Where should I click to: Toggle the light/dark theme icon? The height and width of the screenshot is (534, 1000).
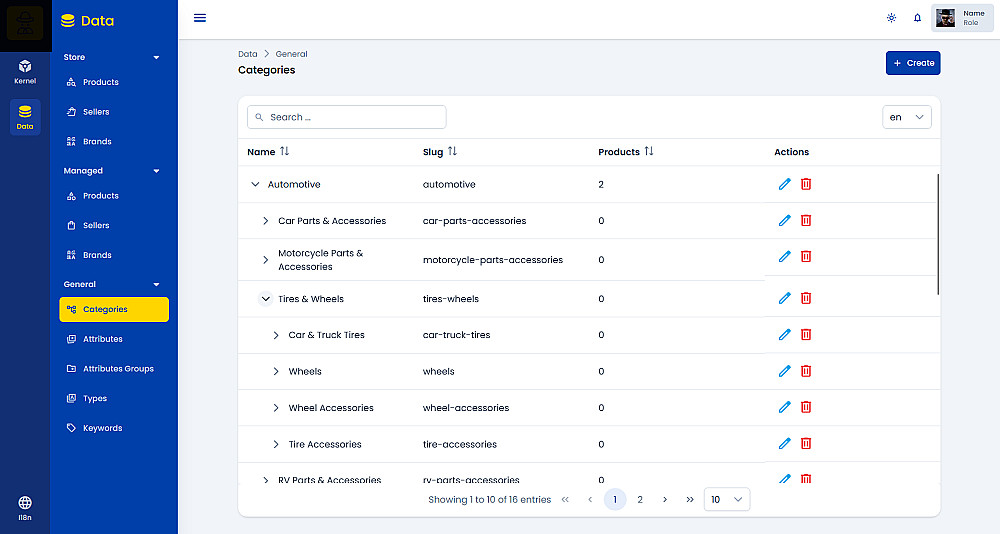(891, 18)
